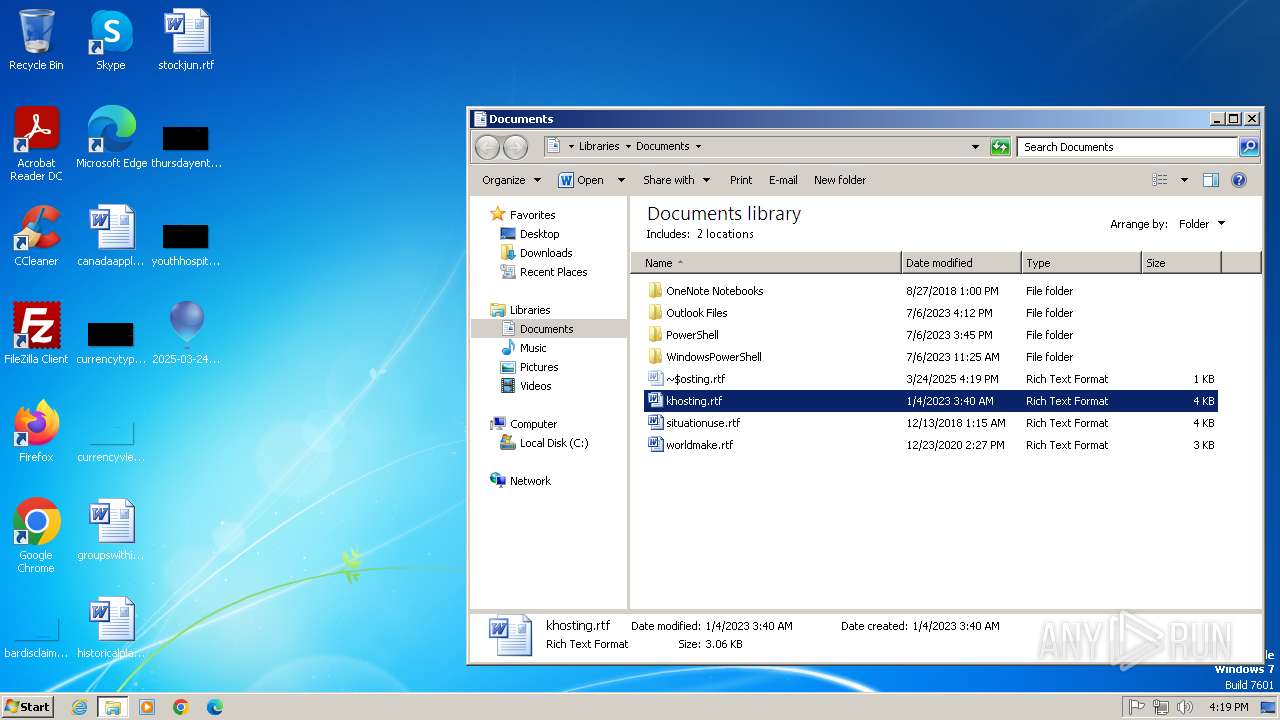Launch FileZilla Client from desktop

pos(36,333)
